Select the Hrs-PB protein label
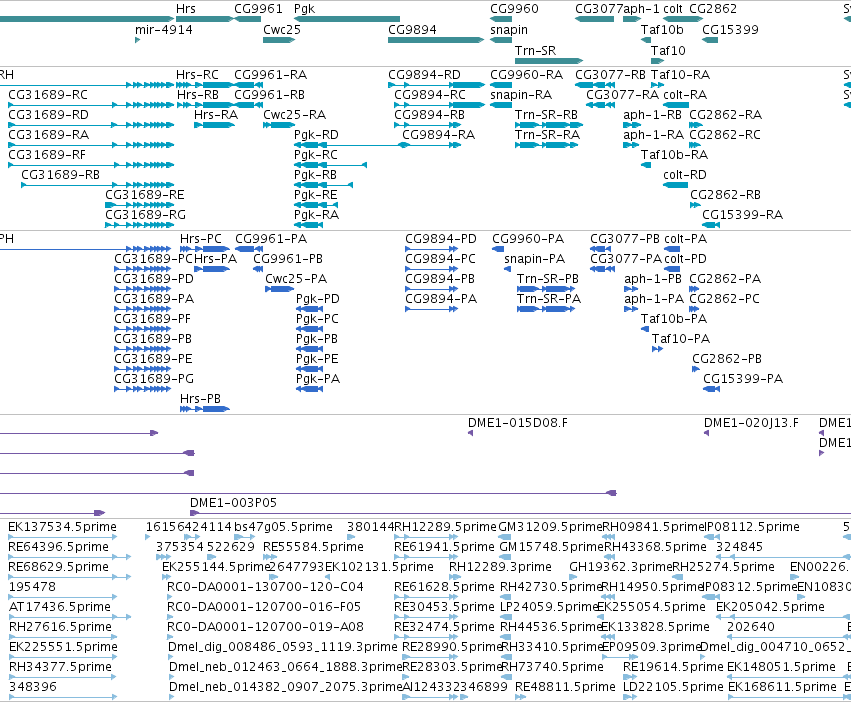 (200, 399)
